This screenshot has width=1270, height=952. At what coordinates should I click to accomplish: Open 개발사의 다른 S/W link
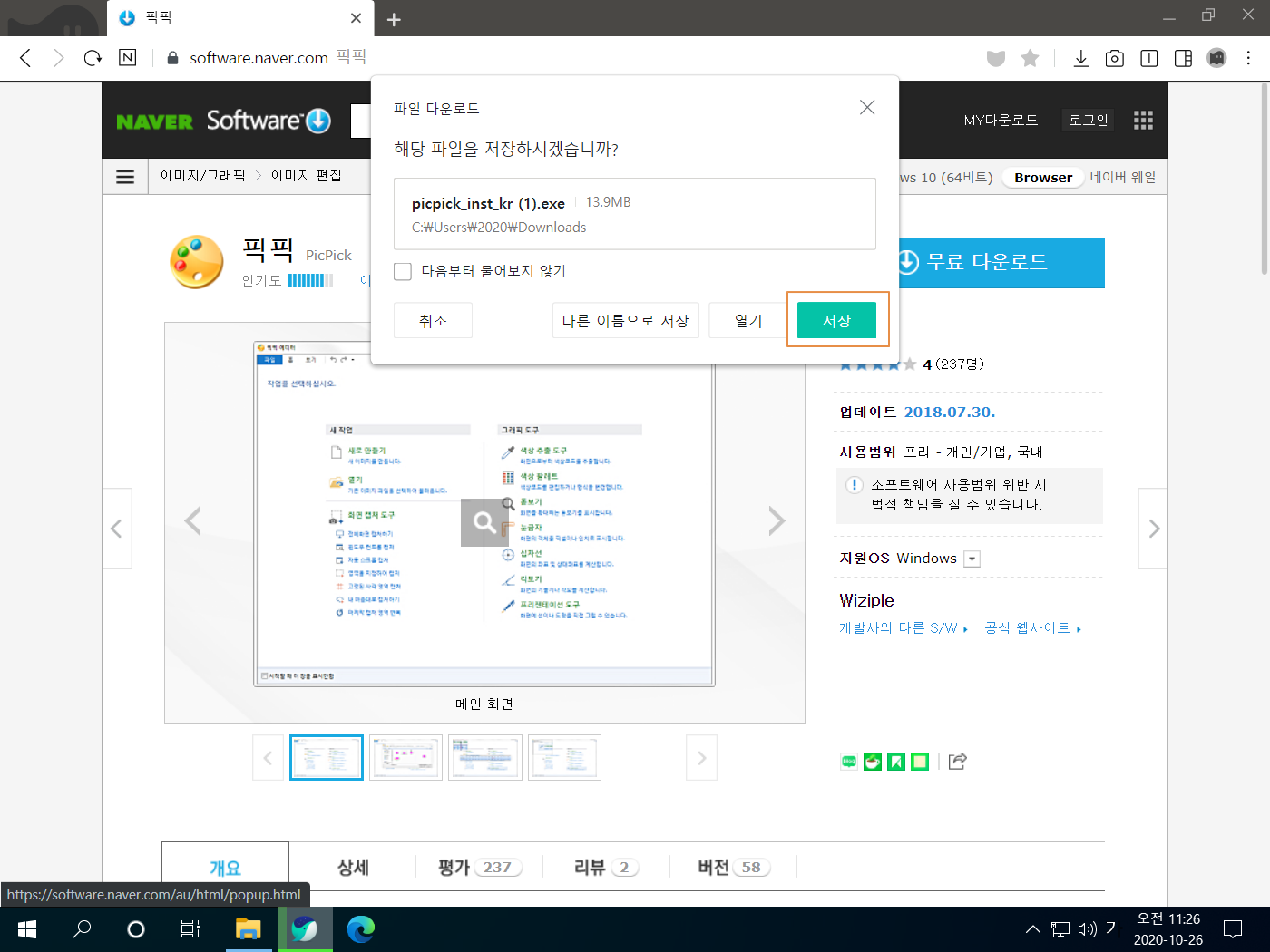point(903,628)
